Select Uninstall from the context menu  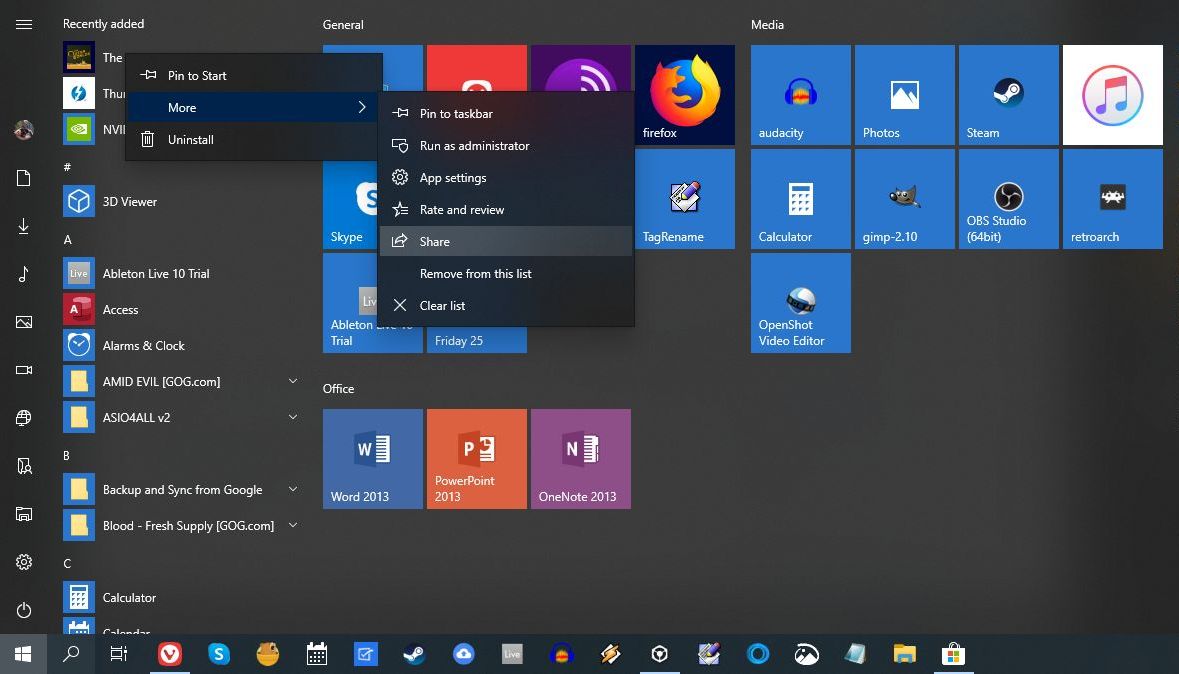pos(254,139)
